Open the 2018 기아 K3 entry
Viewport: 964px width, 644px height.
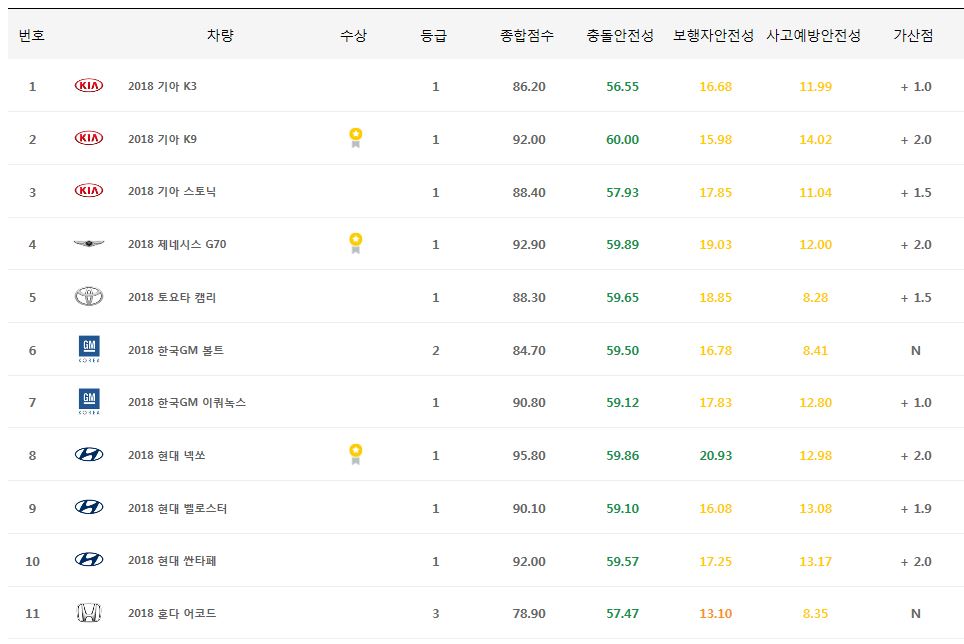[x=162, y=86]
